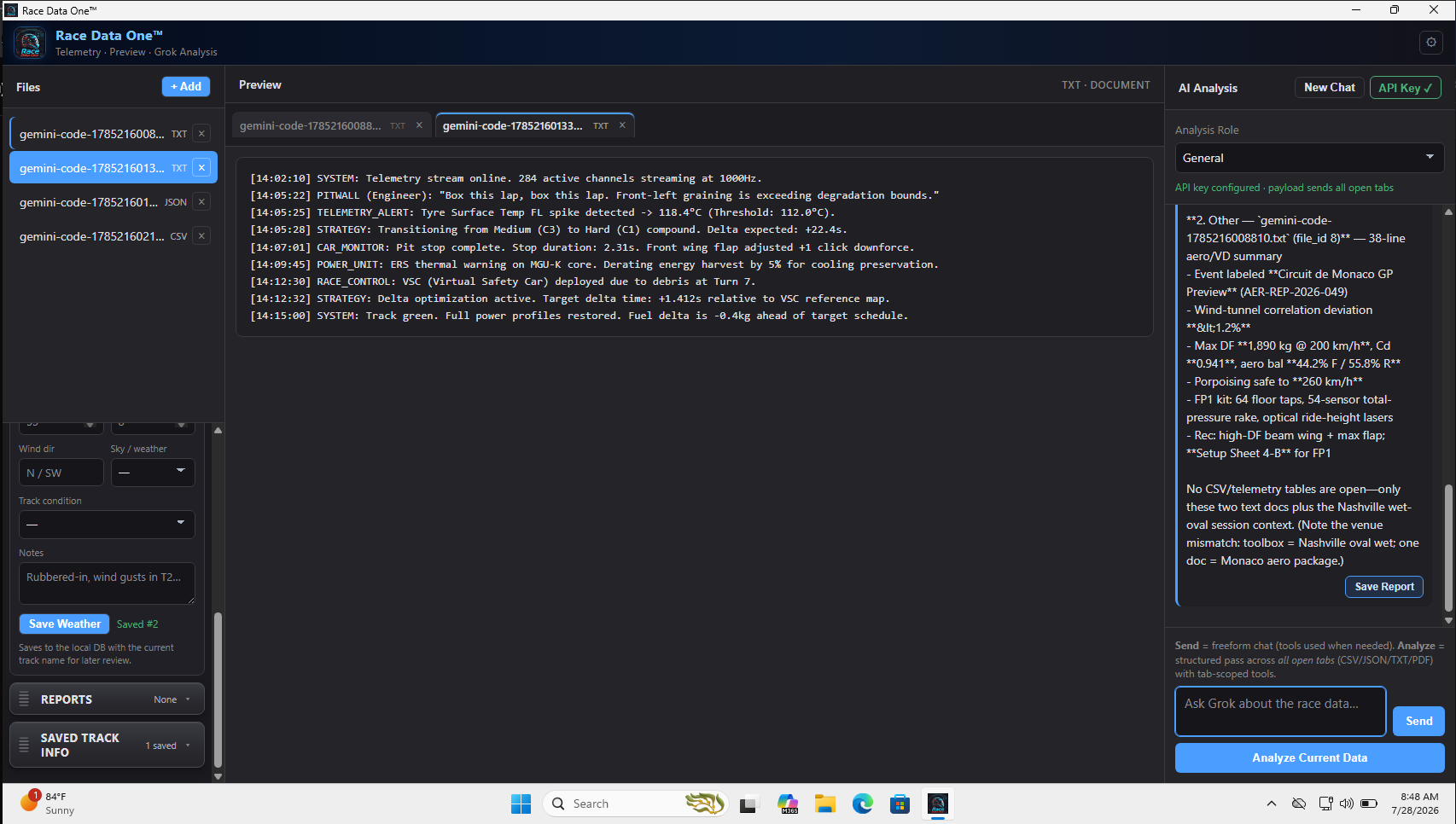
Task: Click the 'Saved #2' status text
Action: click(x=137, y=624)
